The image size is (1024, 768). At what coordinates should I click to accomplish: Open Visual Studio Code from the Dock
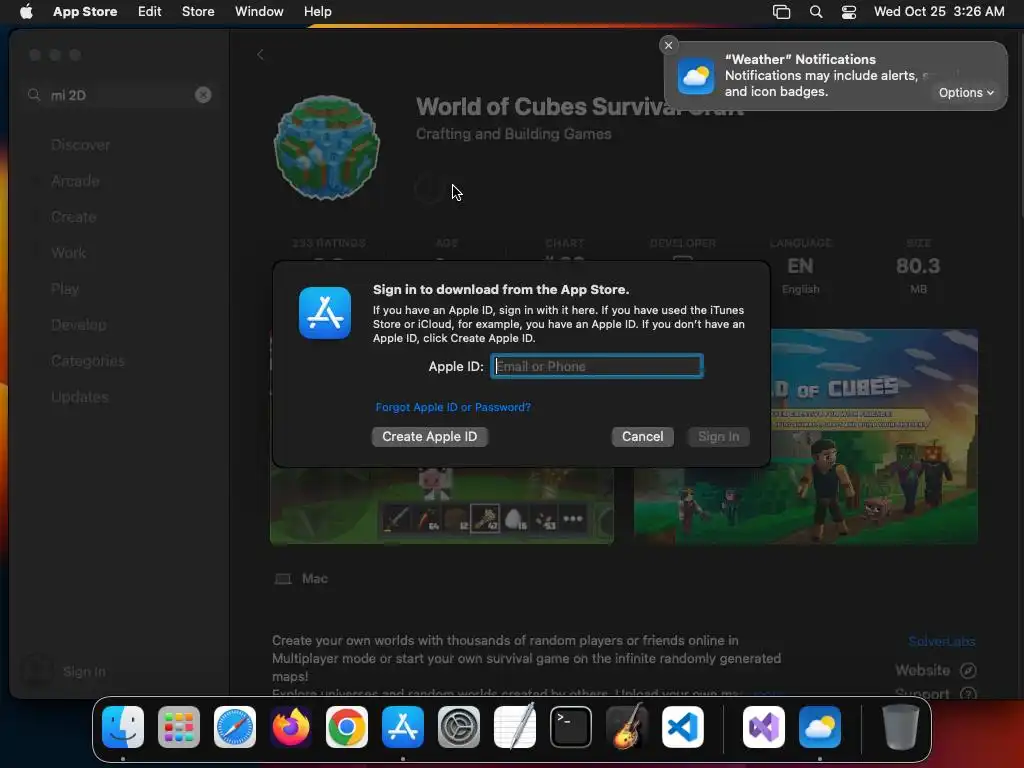[682, 727]
